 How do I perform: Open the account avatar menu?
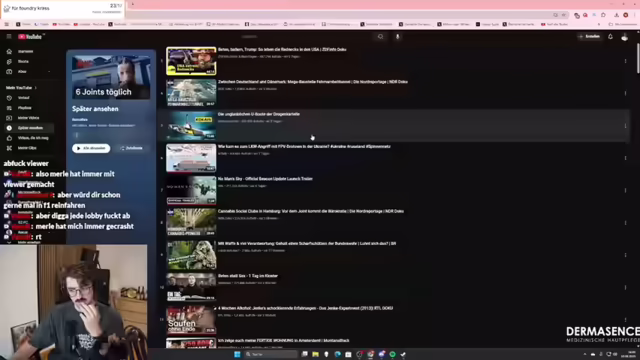pos(624,37)
